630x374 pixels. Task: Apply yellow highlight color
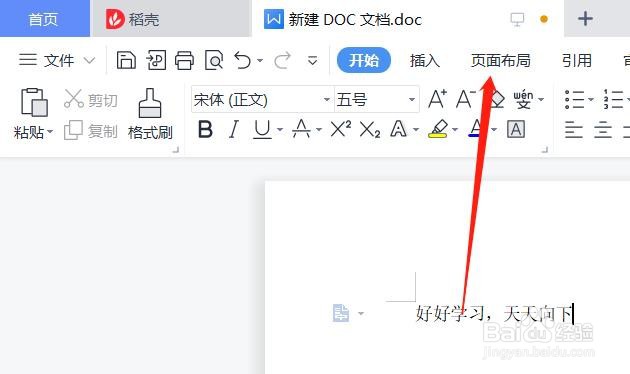438,129
